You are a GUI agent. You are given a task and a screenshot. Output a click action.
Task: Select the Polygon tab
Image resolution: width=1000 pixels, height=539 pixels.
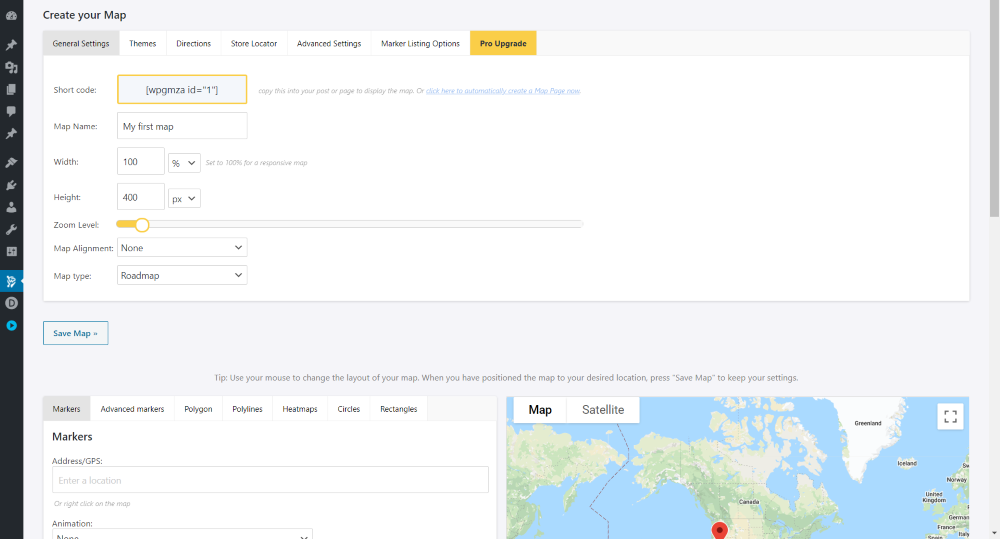point(198,409)
